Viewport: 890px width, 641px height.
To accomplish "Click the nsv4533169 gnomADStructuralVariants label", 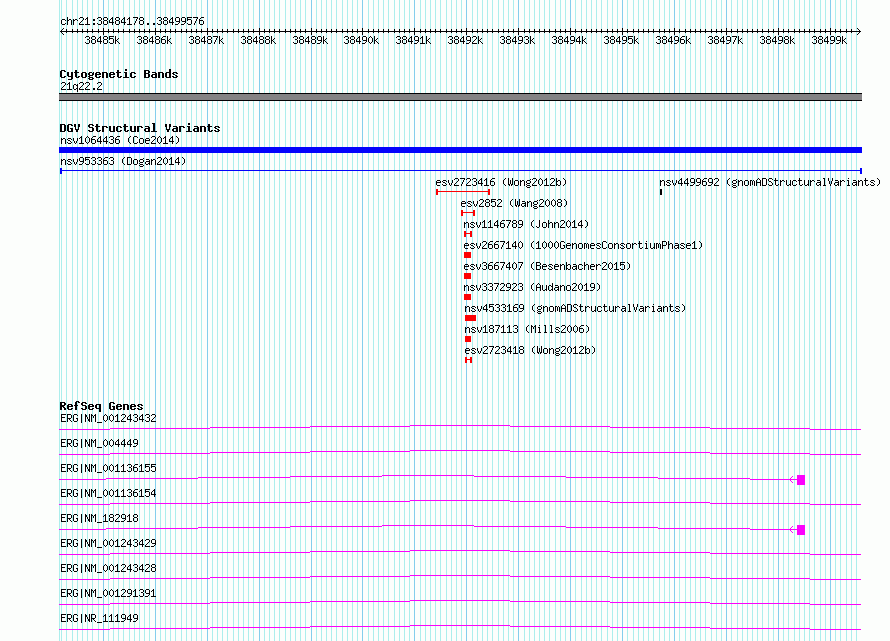I will (575, 308).
